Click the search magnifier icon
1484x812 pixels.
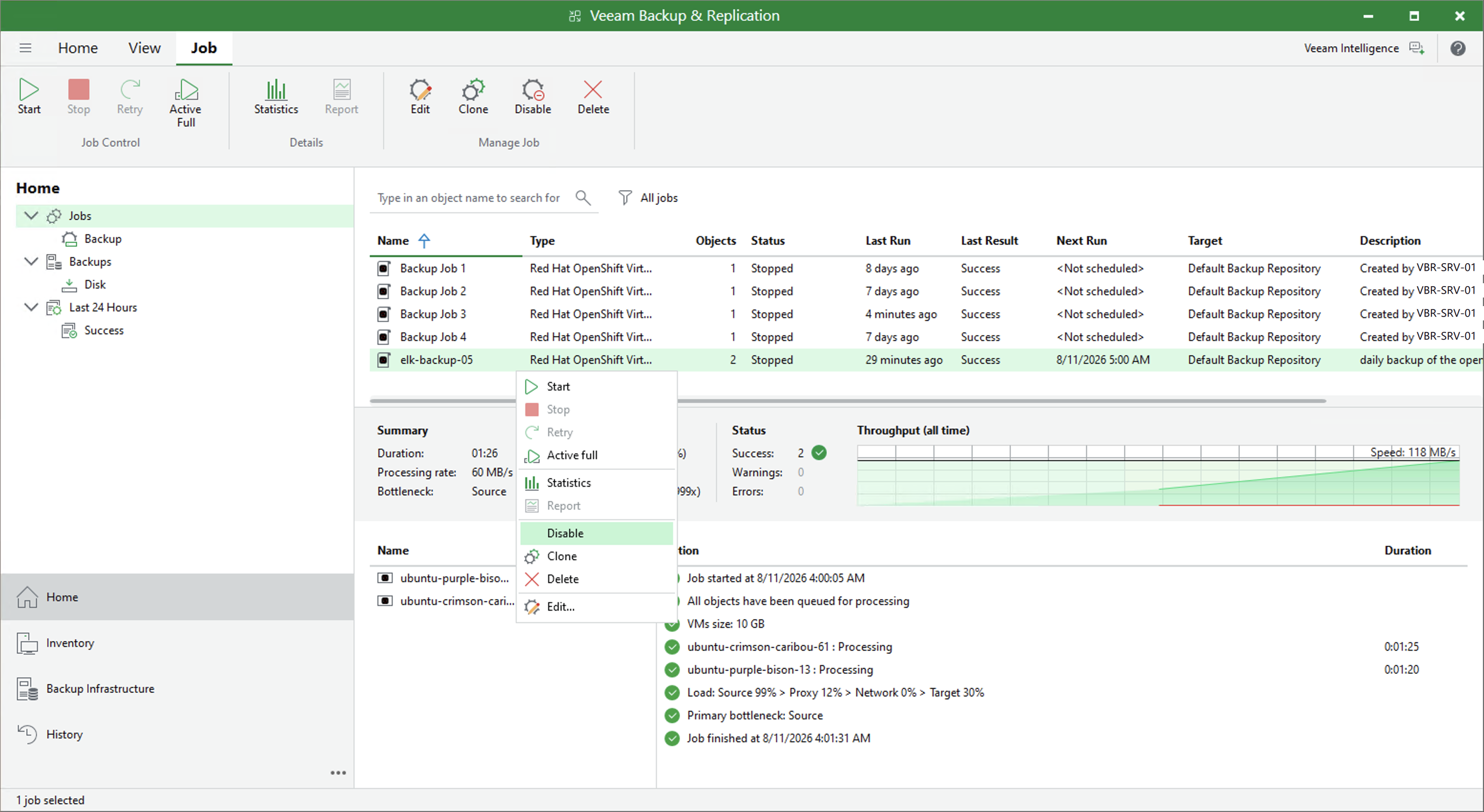click(x=583, y=197)
